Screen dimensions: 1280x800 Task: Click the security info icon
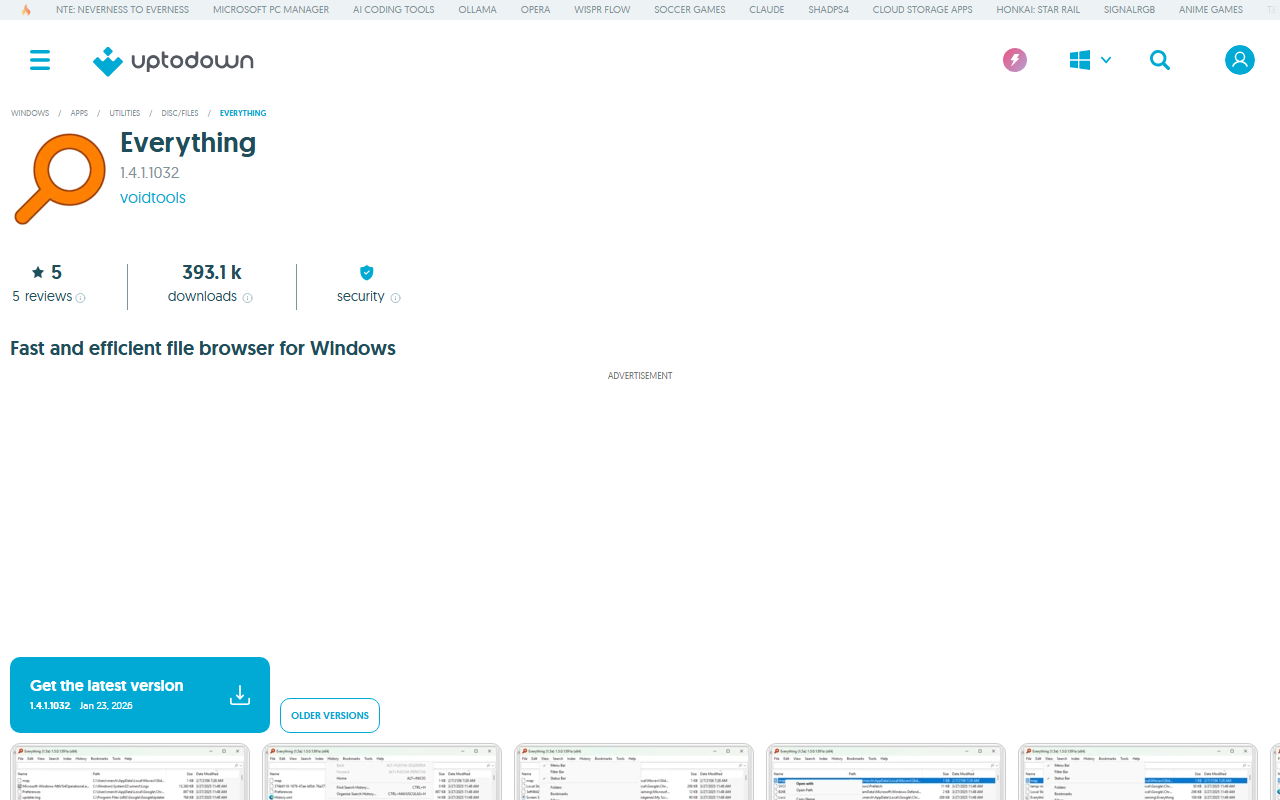click(x=396, y=298)
